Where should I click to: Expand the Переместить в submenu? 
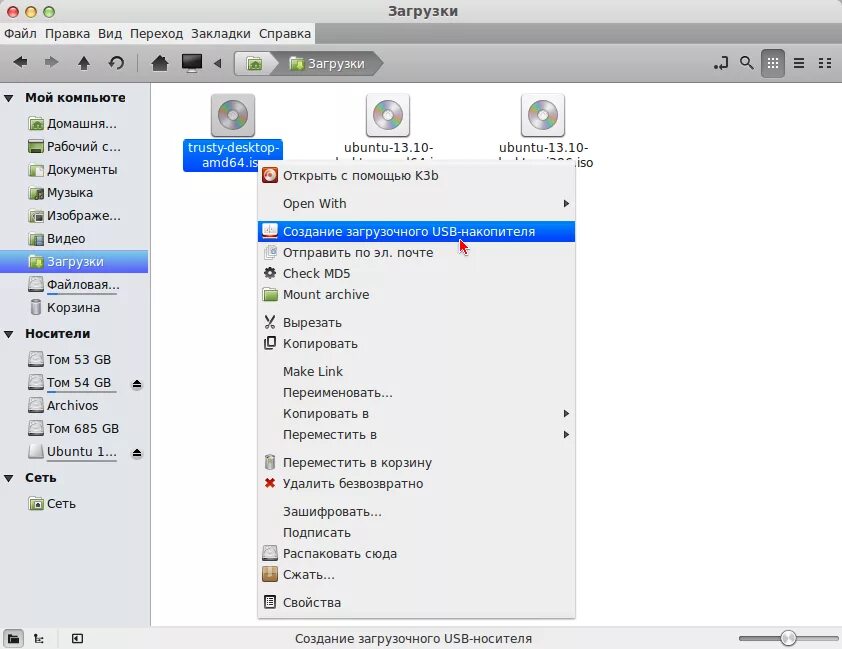coord(416,434)
